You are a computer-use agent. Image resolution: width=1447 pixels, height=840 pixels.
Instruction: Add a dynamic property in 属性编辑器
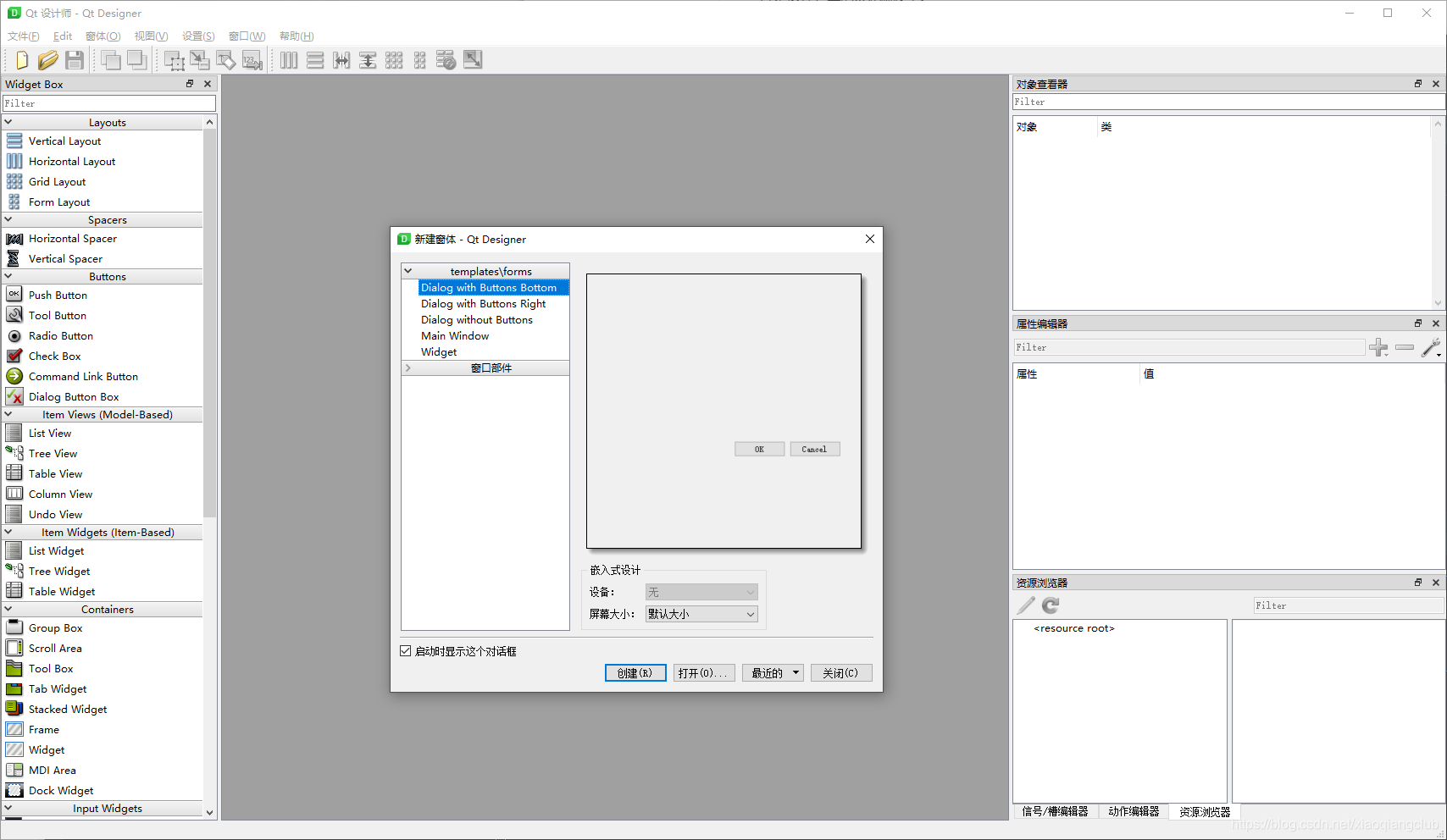1378,347
